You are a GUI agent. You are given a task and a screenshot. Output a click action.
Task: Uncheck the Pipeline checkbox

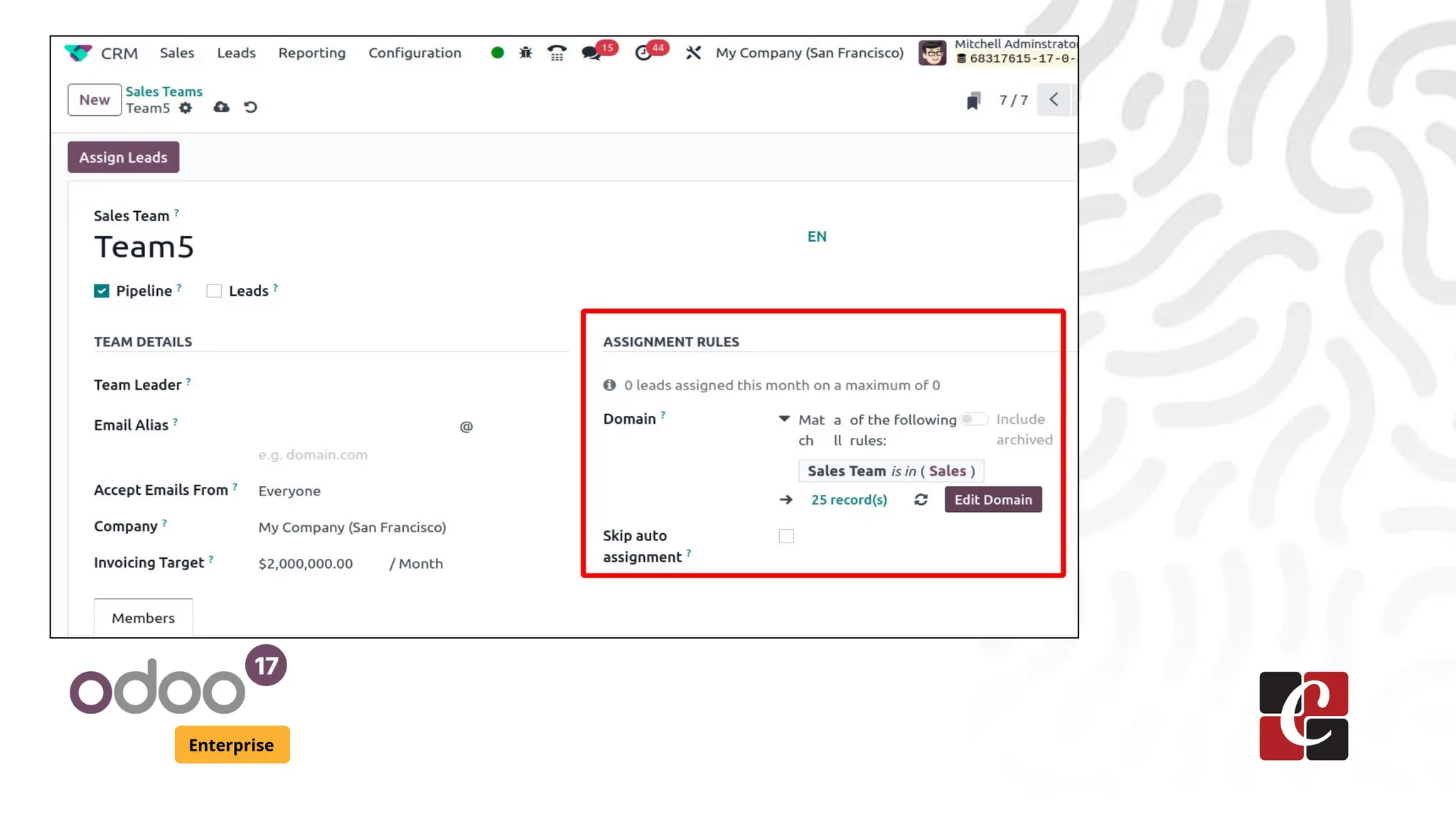tap(102, 291)
